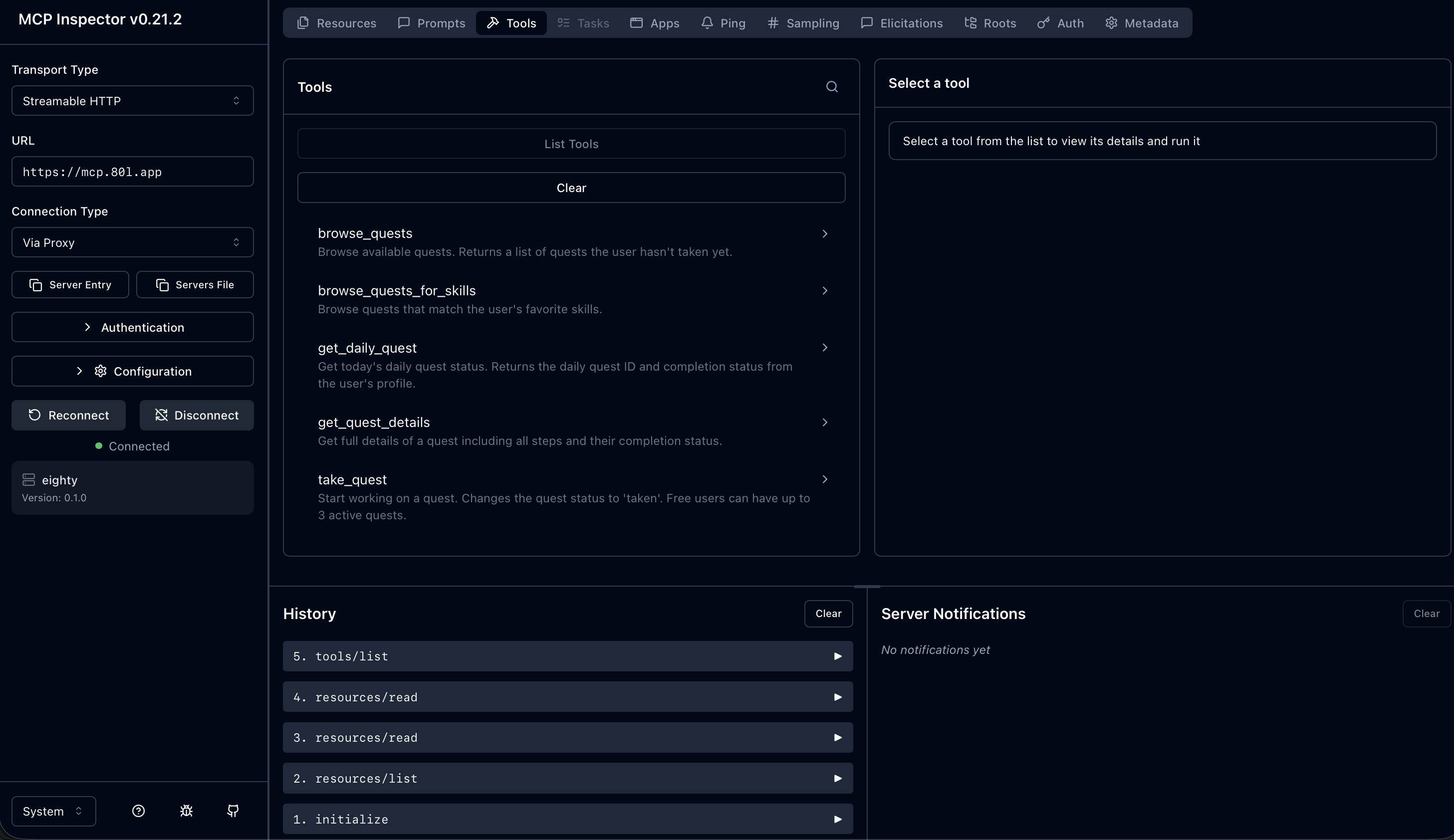Click the Ping tab bell icon
Screen dimensions: 1454x840
[x=707, y=23]
